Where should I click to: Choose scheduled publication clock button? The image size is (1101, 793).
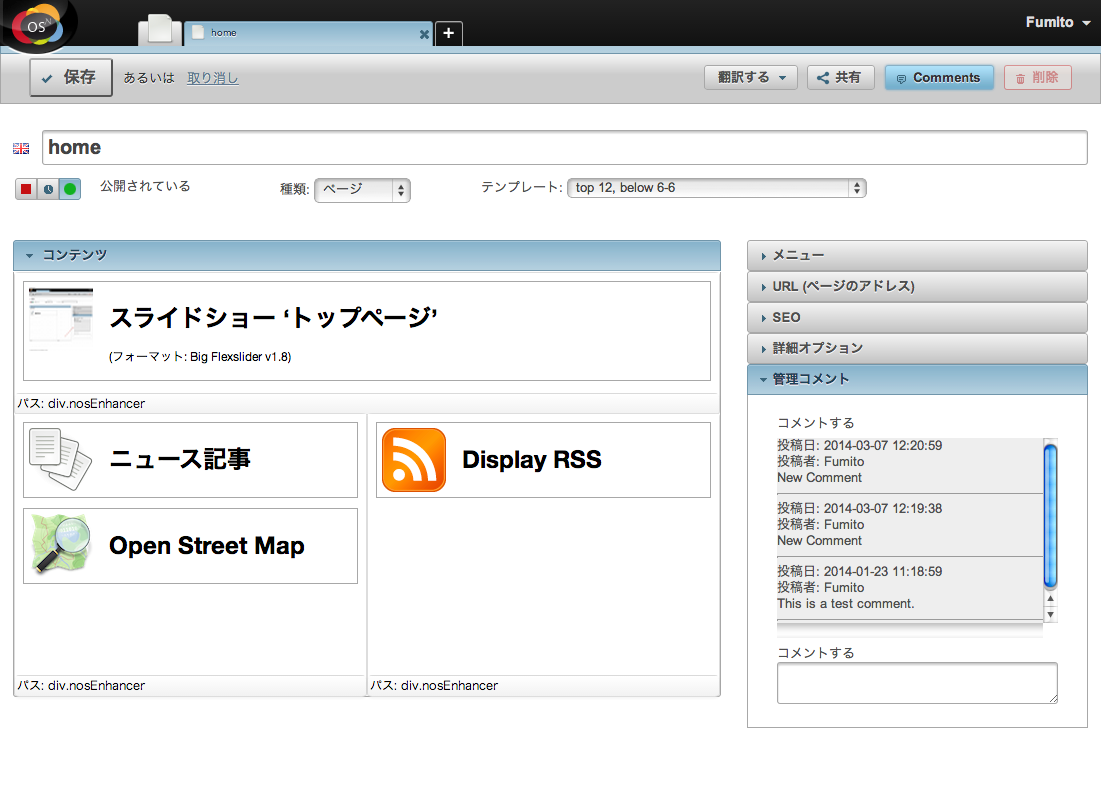tap(48, 188)
